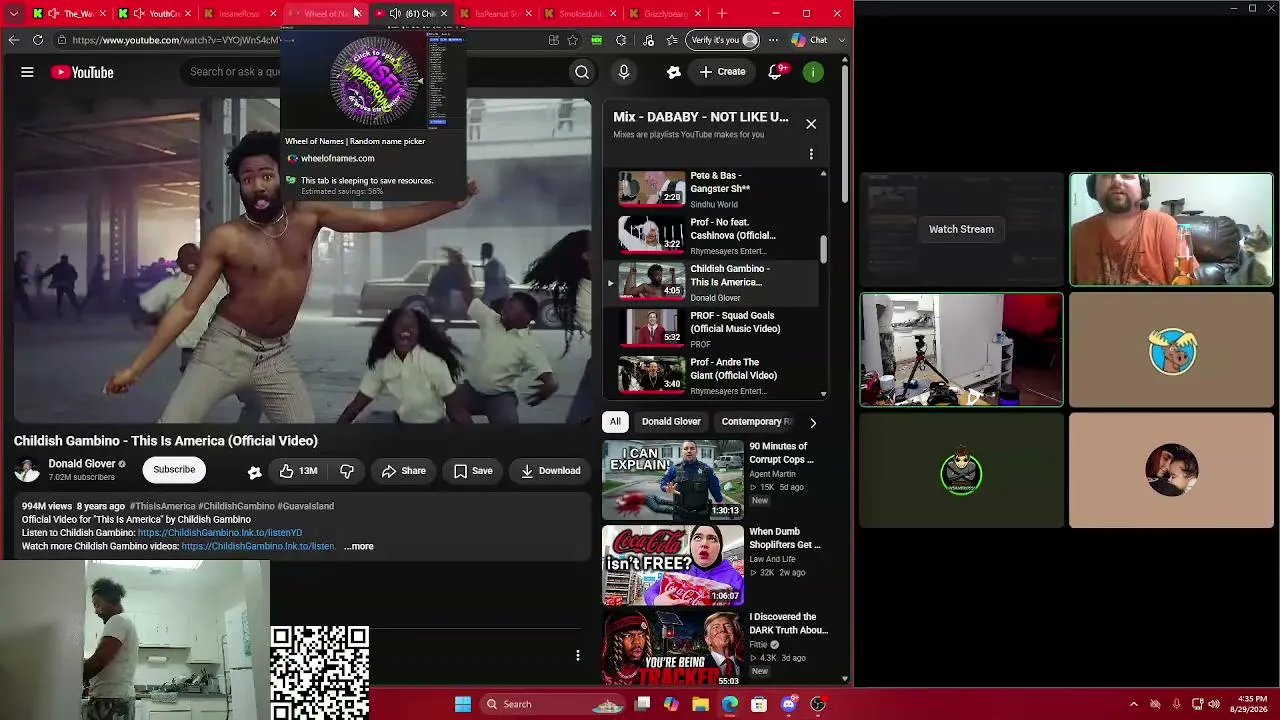The image size is (1280, 720).
Task: Go to the YouTube home logo
Action: tap(82, 72)
